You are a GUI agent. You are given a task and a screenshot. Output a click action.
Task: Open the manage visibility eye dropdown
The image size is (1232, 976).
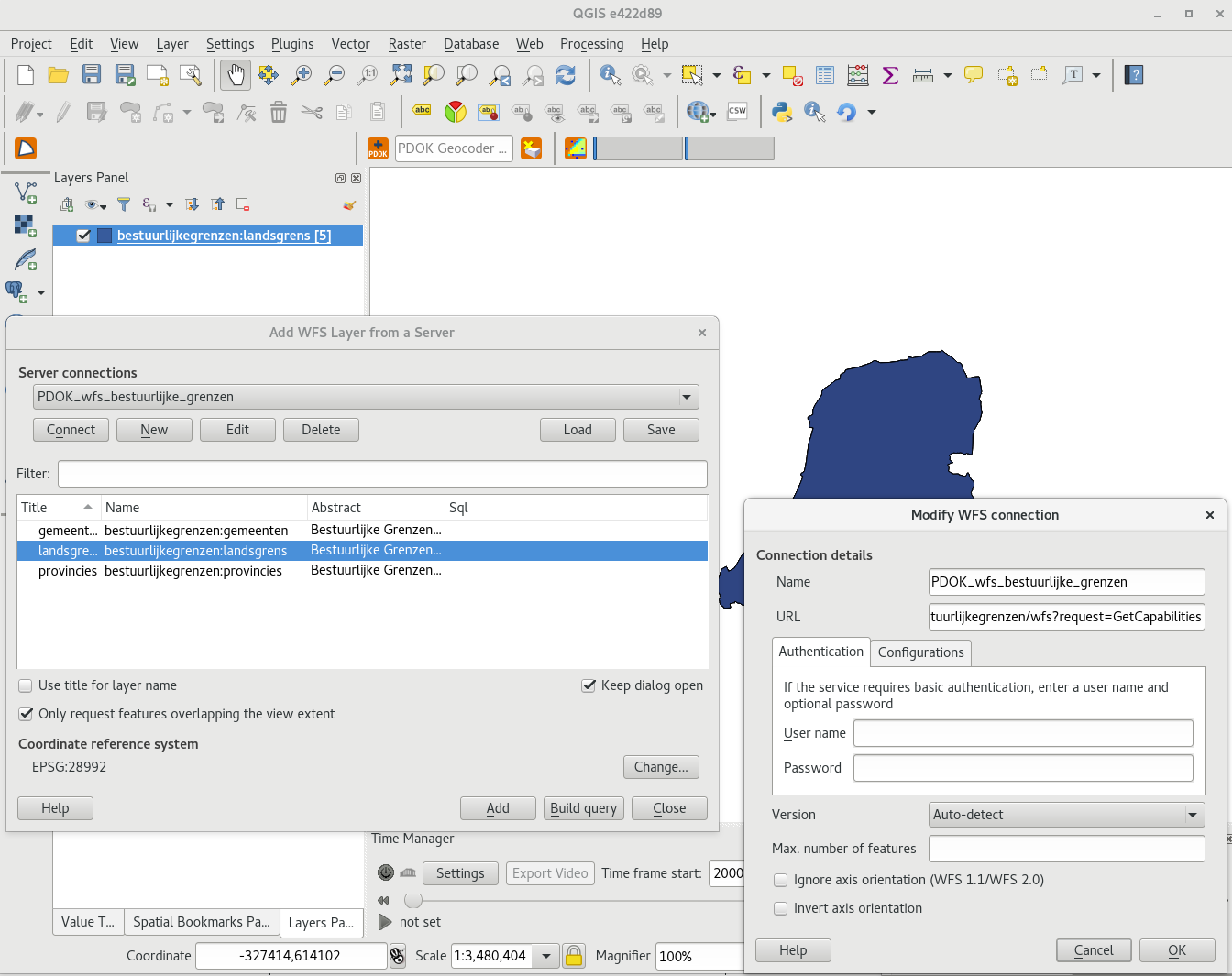pyautogui.click(x=95, y=204)
